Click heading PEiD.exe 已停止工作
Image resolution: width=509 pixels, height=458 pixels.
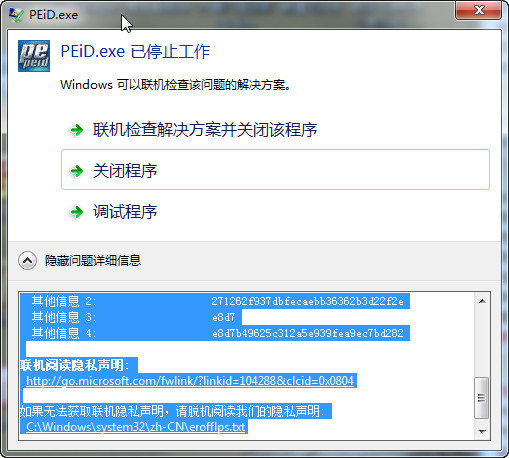[x=135, y=52]
